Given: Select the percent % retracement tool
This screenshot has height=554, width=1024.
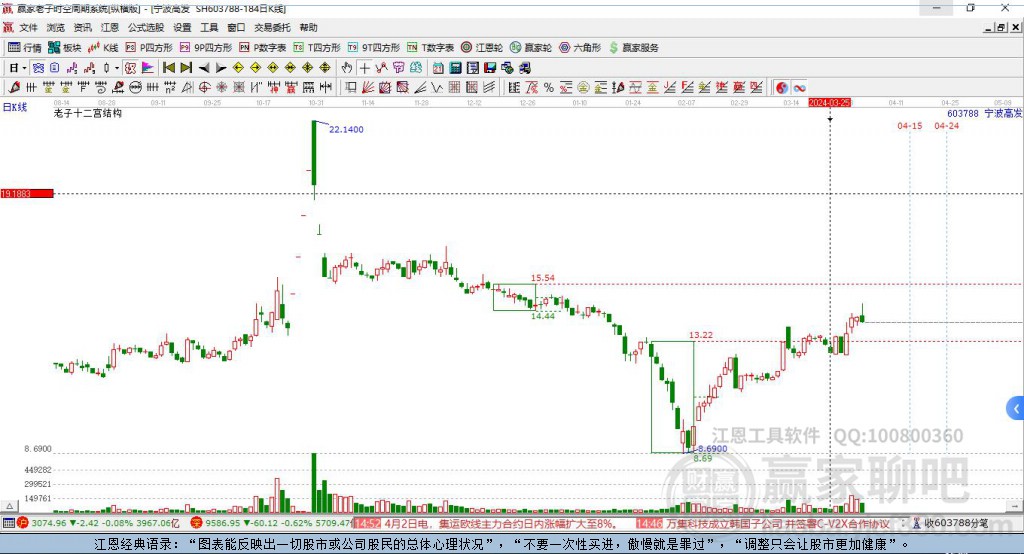Looking at the screenshot, I should click(x=549, y=88).
